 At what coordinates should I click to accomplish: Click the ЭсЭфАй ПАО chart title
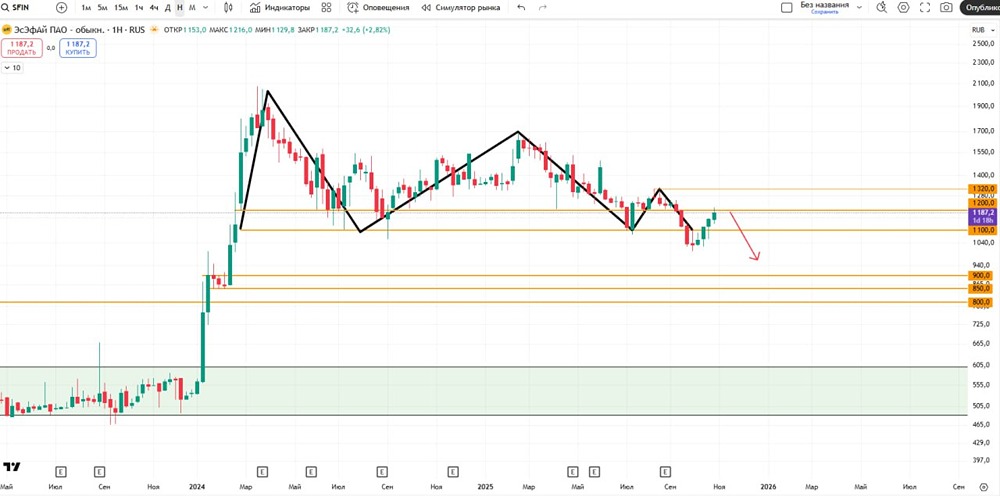coord(80,30)
